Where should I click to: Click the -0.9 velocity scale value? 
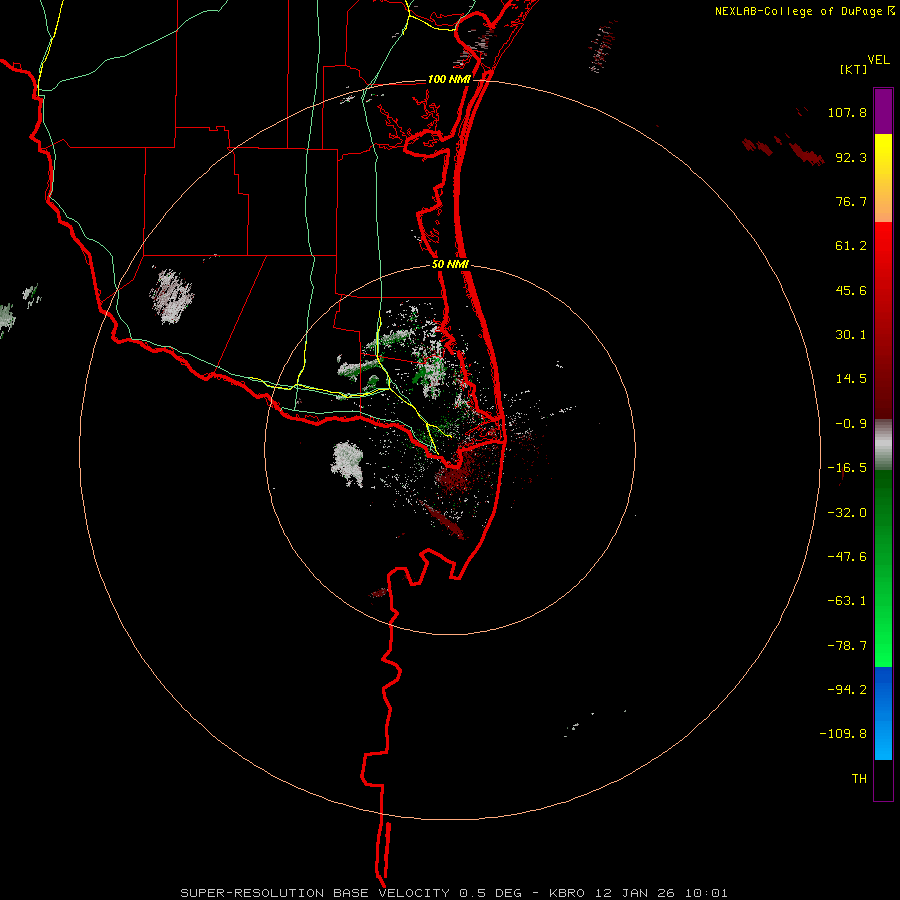click(851, 424)
